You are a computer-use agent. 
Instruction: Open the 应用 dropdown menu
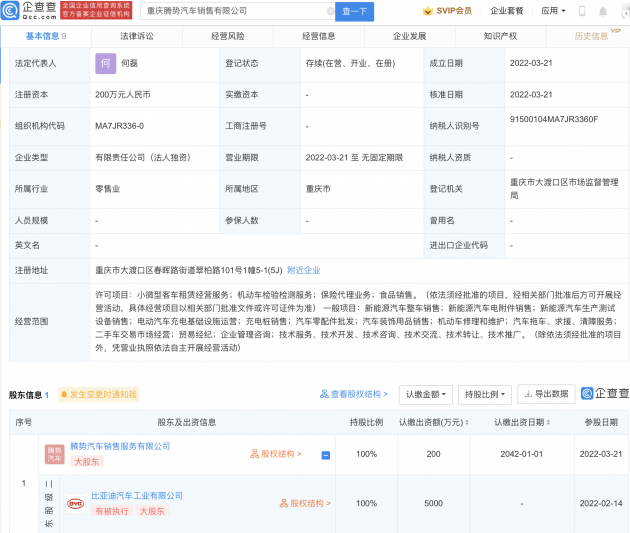[553, 11]
